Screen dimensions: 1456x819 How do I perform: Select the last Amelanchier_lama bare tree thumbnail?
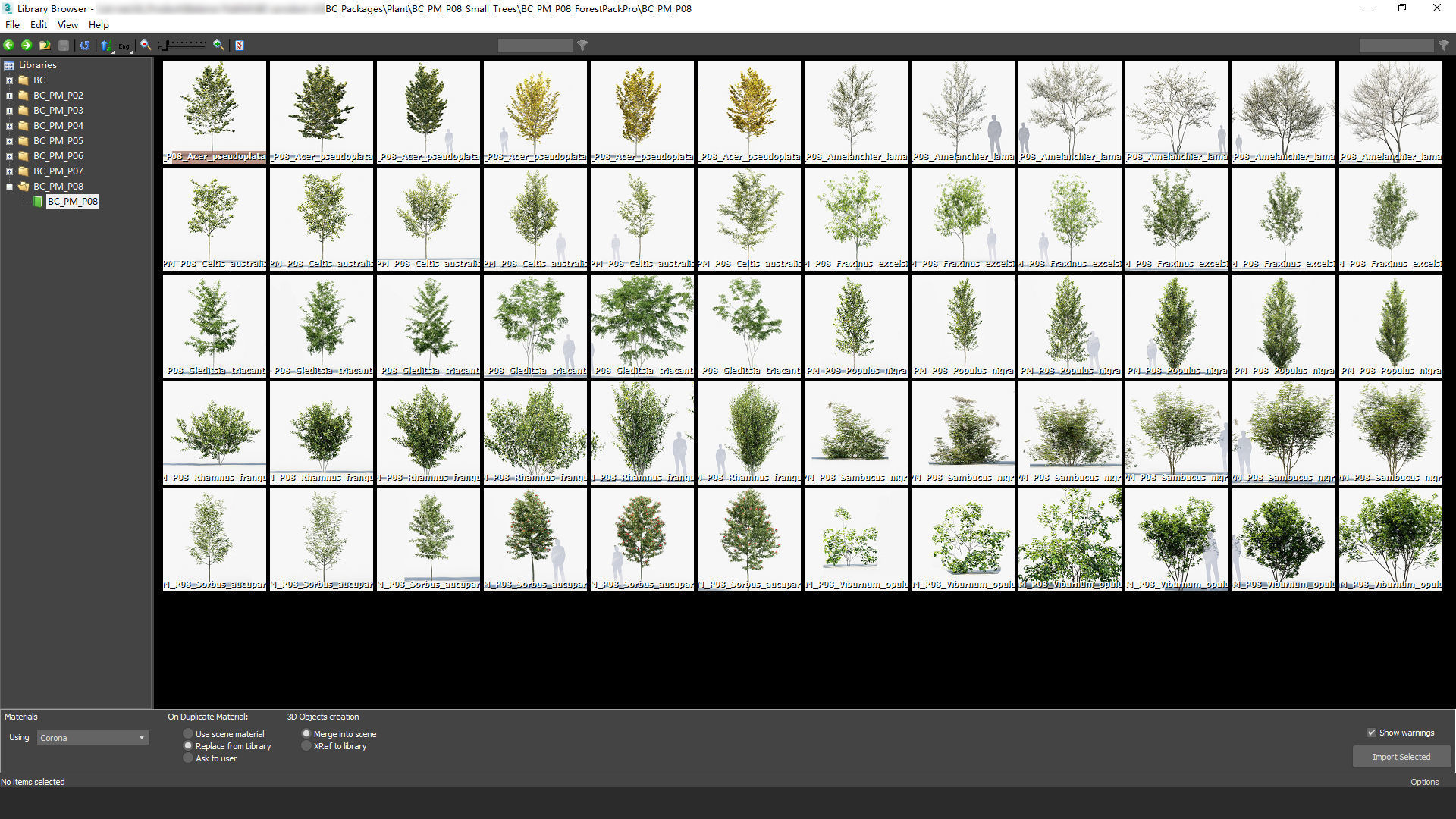(1391, 112)
